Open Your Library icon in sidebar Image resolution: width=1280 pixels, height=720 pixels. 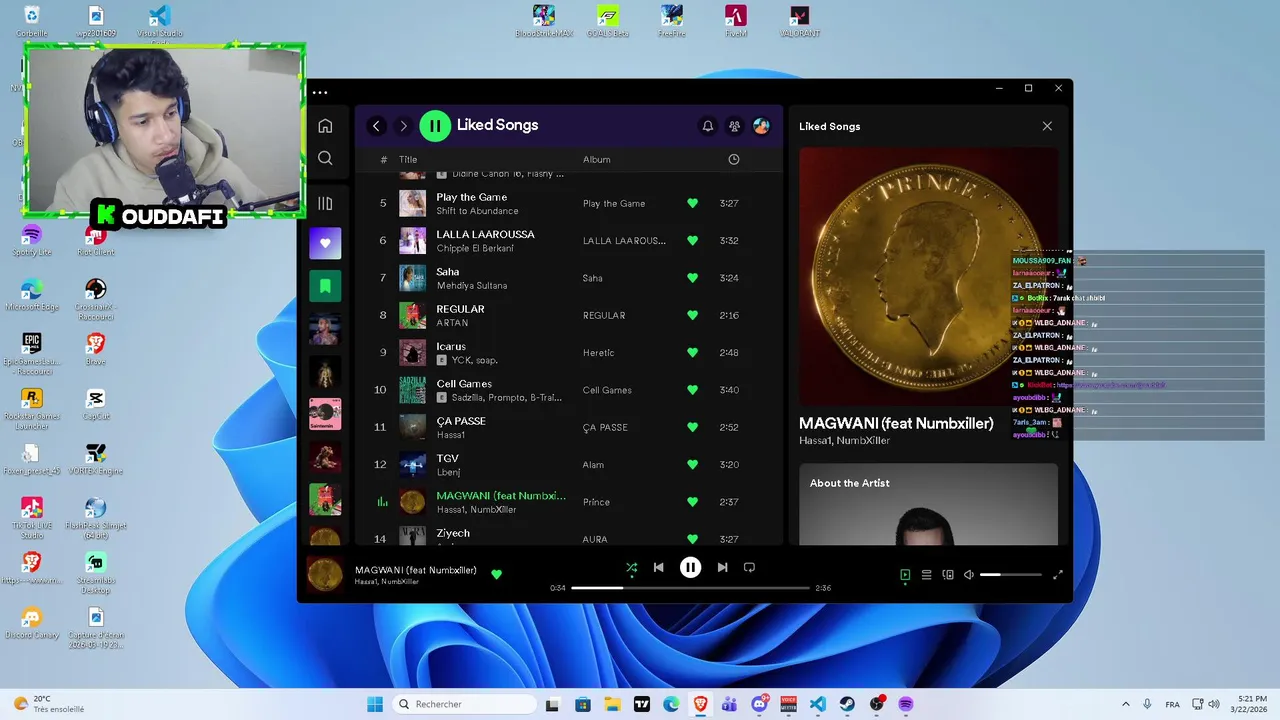click(325, 204)
